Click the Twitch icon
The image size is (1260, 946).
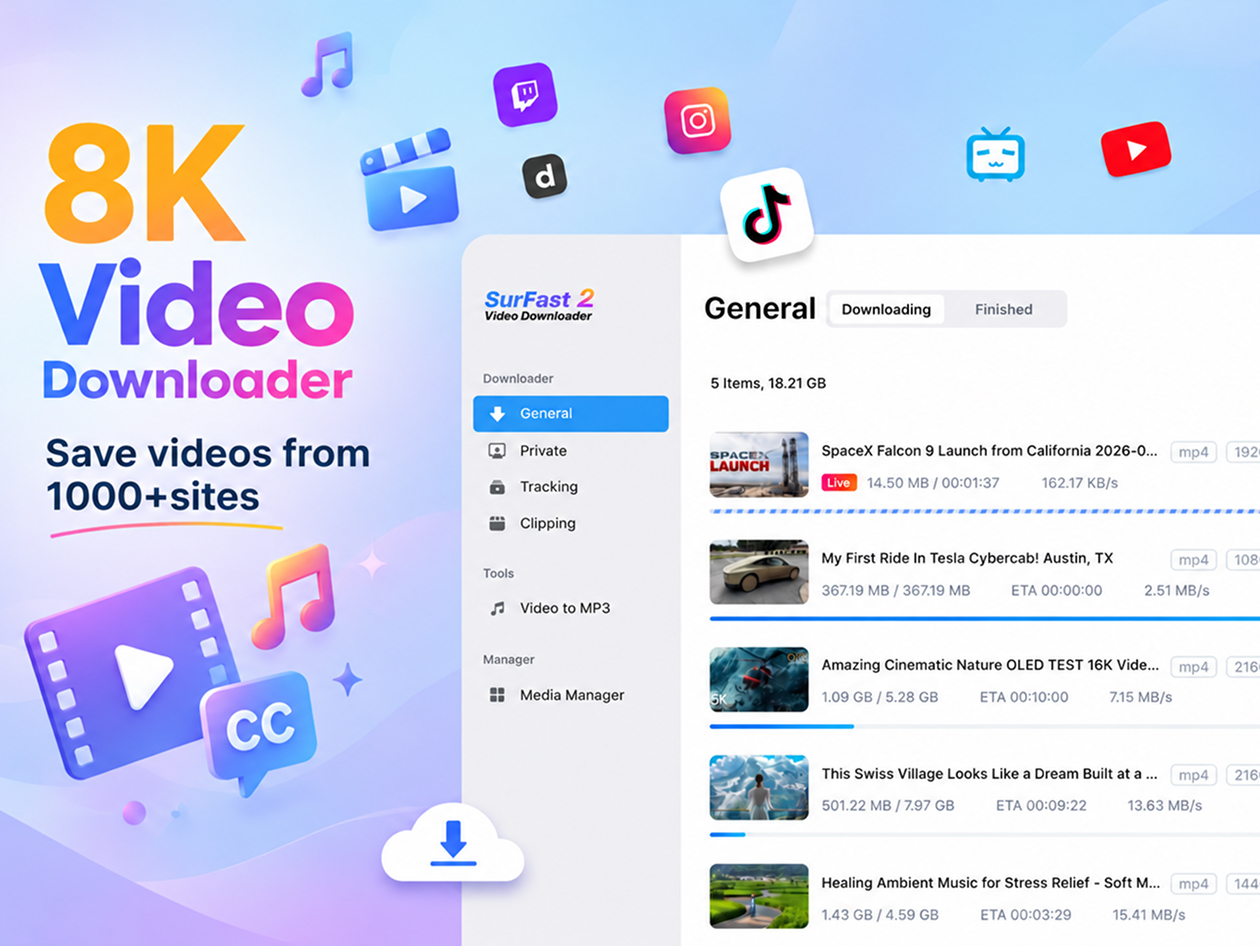click(525, 94)
